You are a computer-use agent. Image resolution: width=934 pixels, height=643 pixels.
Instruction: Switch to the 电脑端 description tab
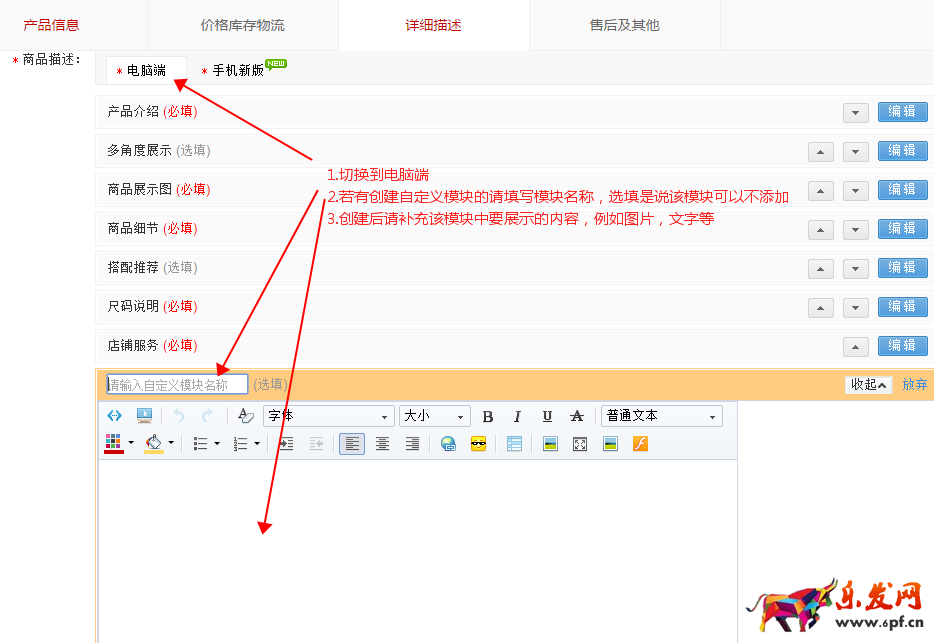[x=146, y=70]
